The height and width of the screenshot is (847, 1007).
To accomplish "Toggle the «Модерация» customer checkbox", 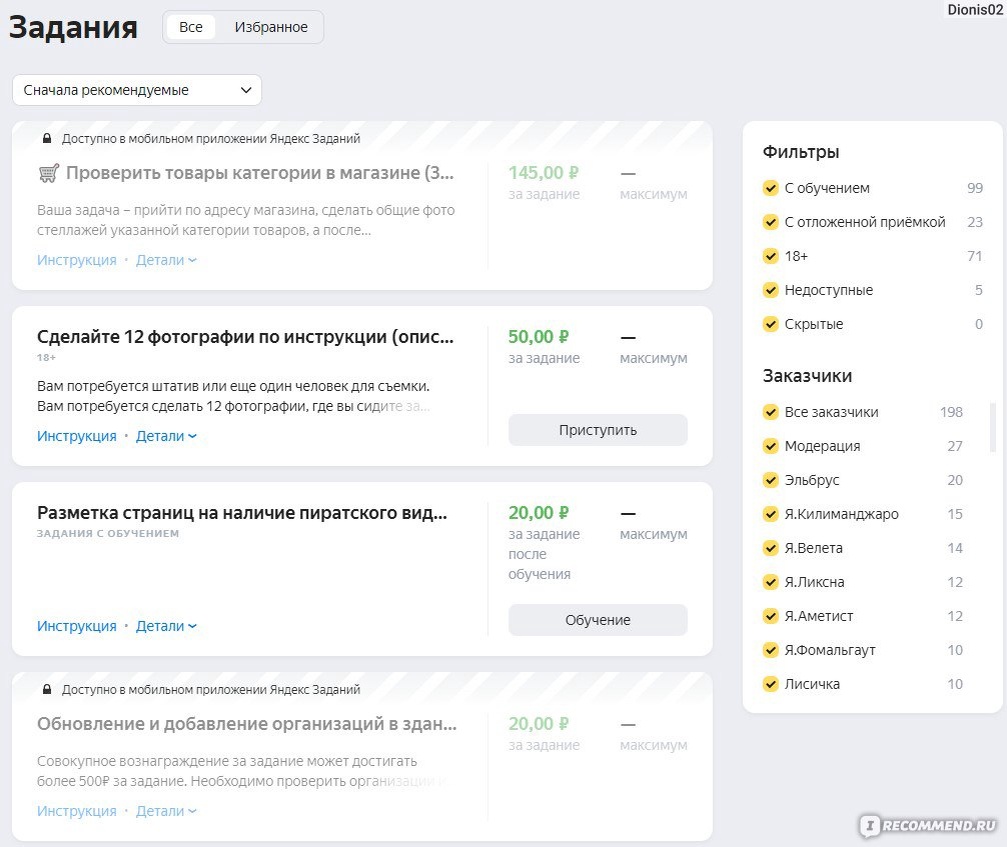I will tap(771, 445).
